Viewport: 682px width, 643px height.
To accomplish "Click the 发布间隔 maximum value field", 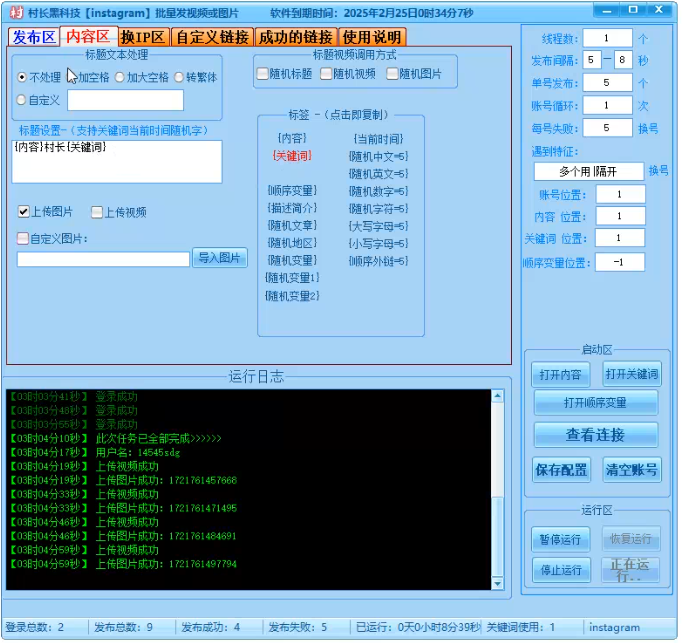I will pos(623,60).
